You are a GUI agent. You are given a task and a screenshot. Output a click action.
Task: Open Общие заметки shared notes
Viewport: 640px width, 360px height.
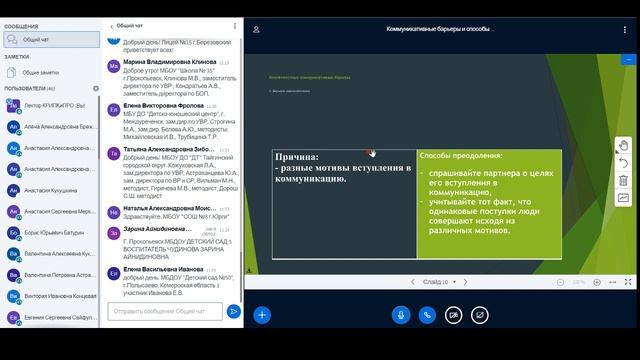click(50, 73)
